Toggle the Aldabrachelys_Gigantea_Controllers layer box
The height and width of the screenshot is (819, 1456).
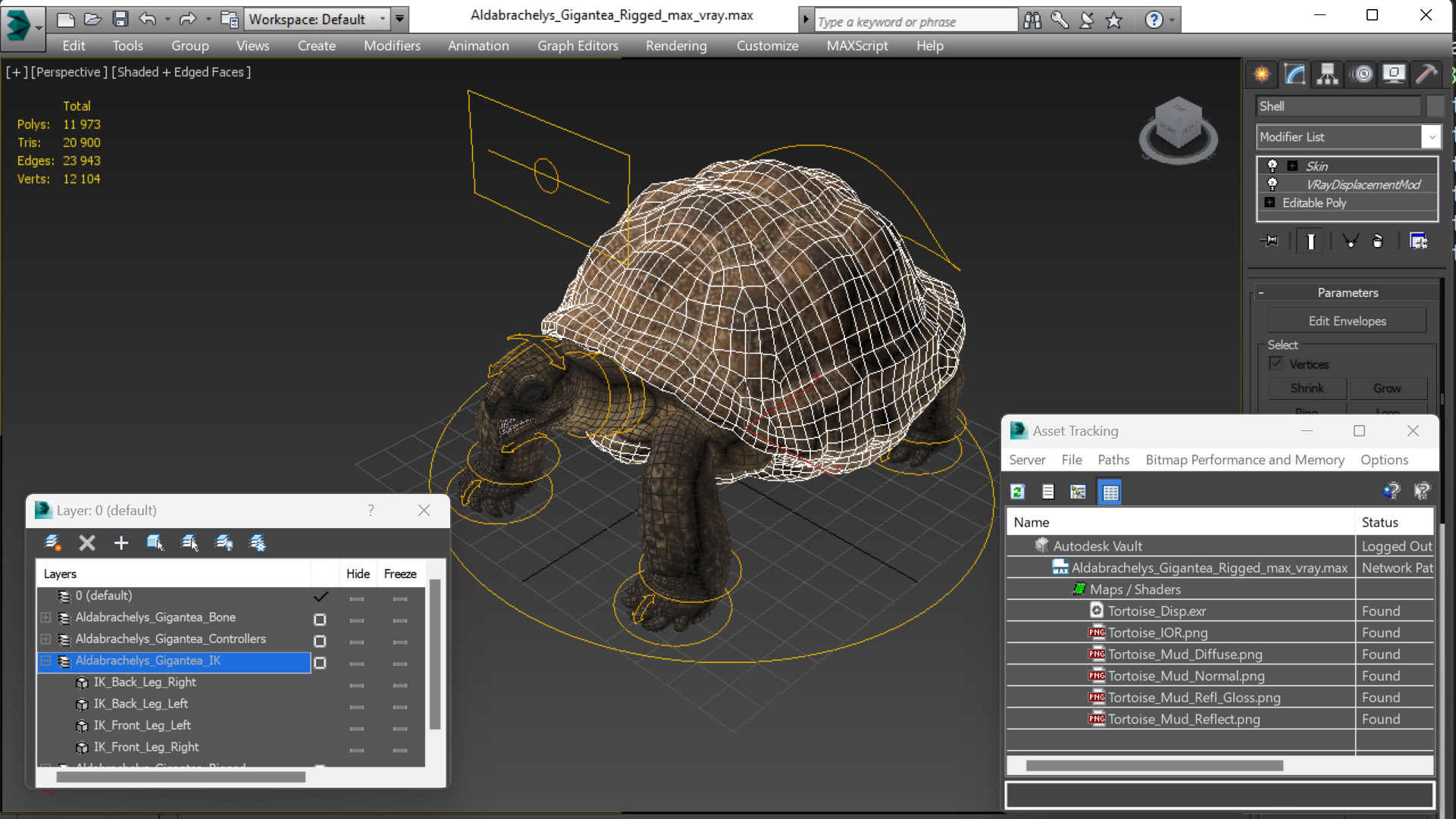coord(320,641)
